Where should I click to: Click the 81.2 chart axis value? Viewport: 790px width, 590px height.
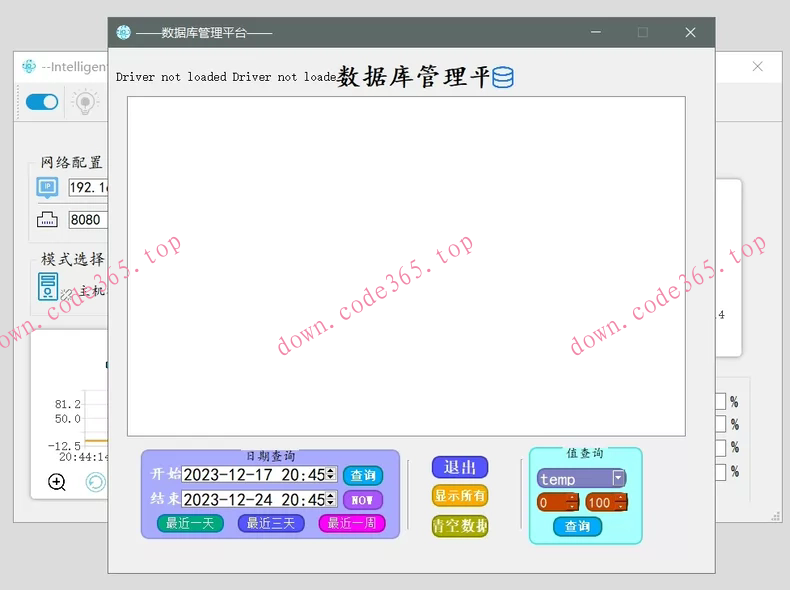coord(68,404)
